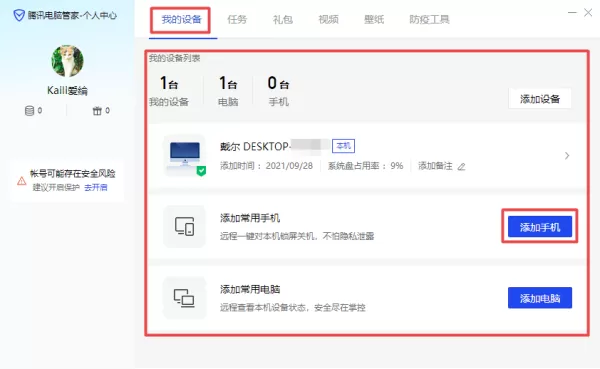
Task: Open the 视频 tab
Action: tap(328, 20)
